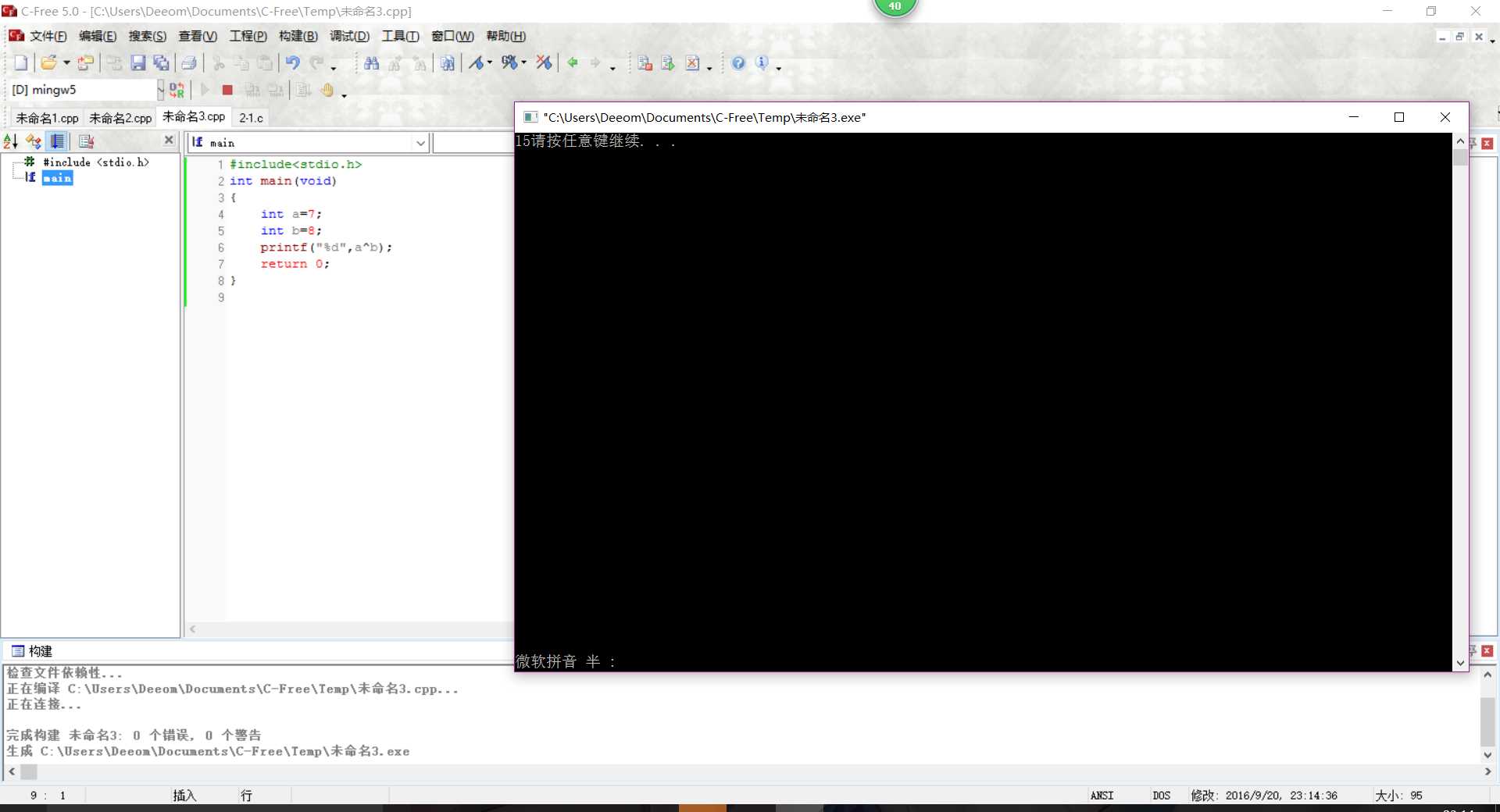1500x812 pixels.
Task: Click the symbol panel options icon
Action: [x=86, y=141]
